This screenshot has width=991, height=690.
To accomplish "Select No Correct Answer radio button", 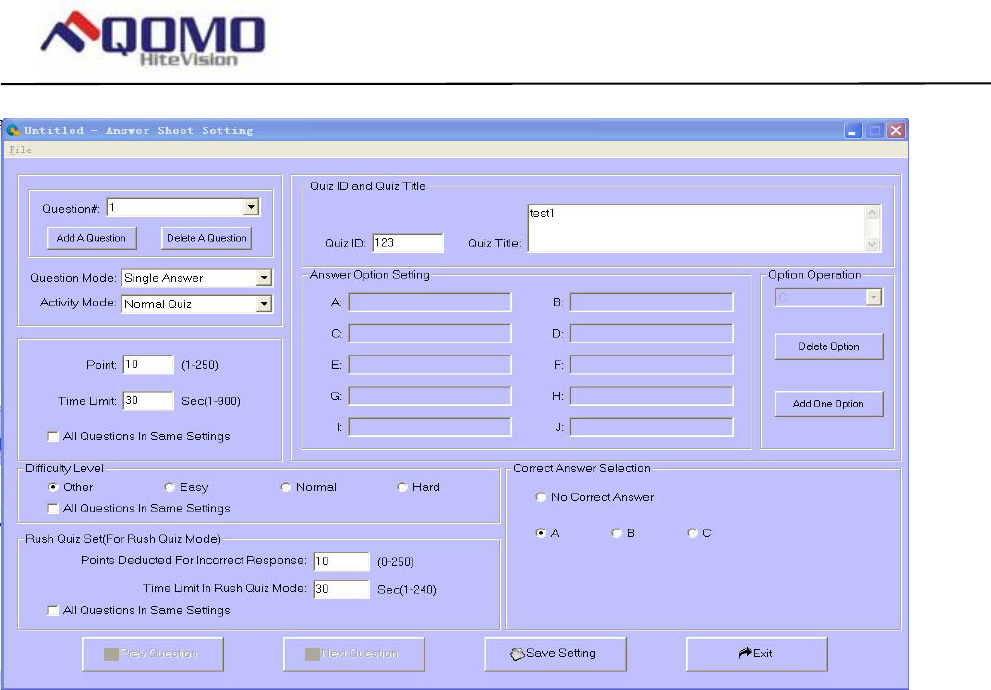I will coord(540,497).
